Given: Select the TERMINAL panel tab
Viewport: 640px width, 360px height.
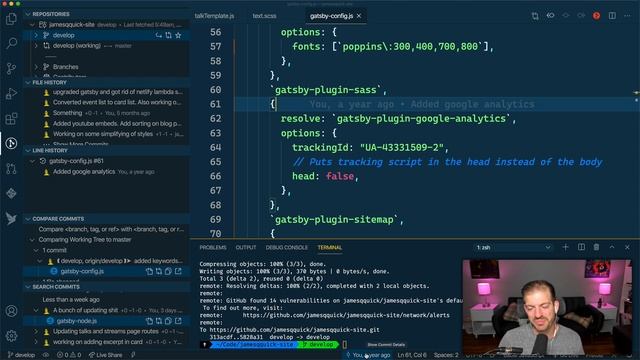Looking at the screenshot, I should click(329, 247).
